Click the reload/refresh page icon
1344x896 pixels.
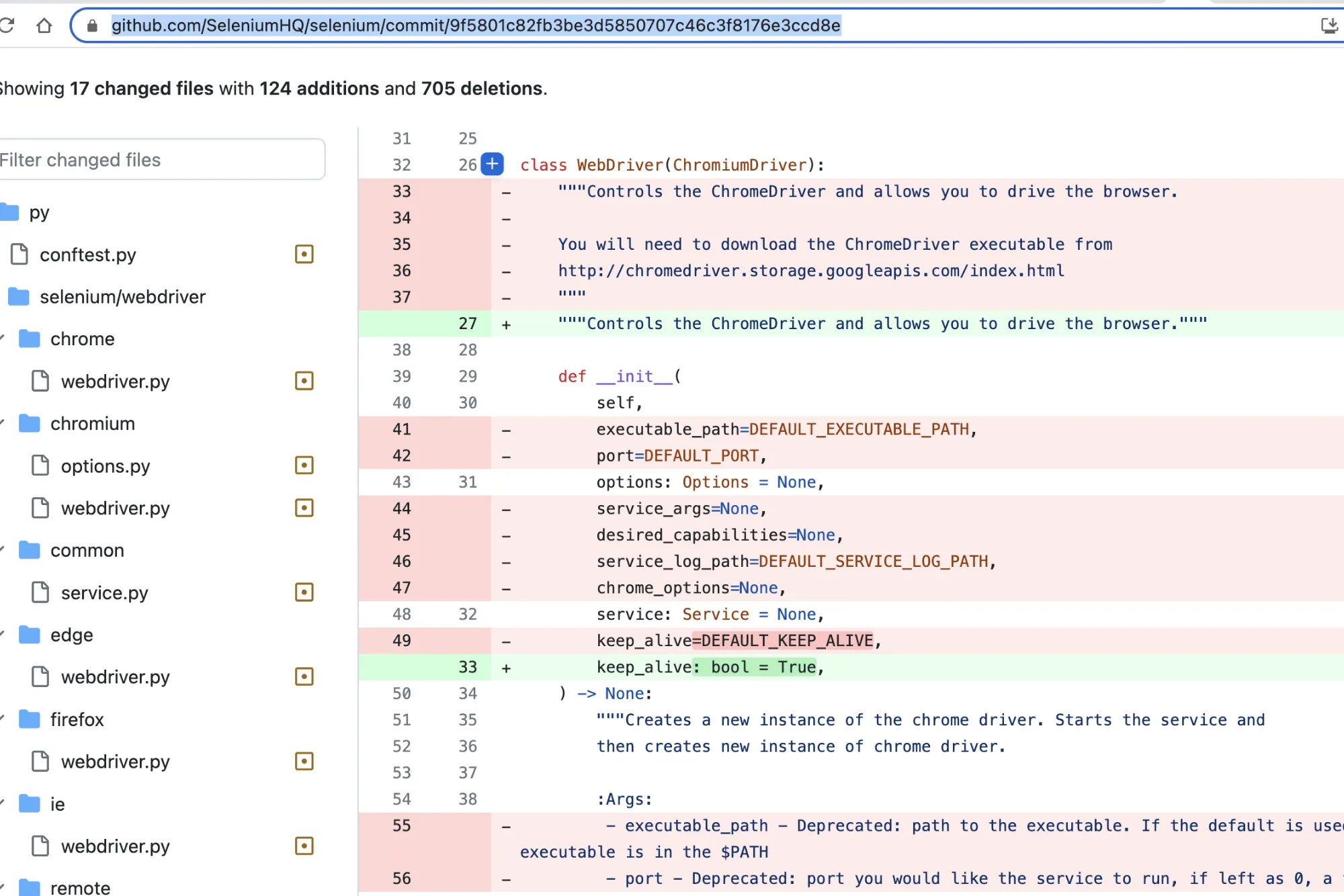click(x=7, y=25)
